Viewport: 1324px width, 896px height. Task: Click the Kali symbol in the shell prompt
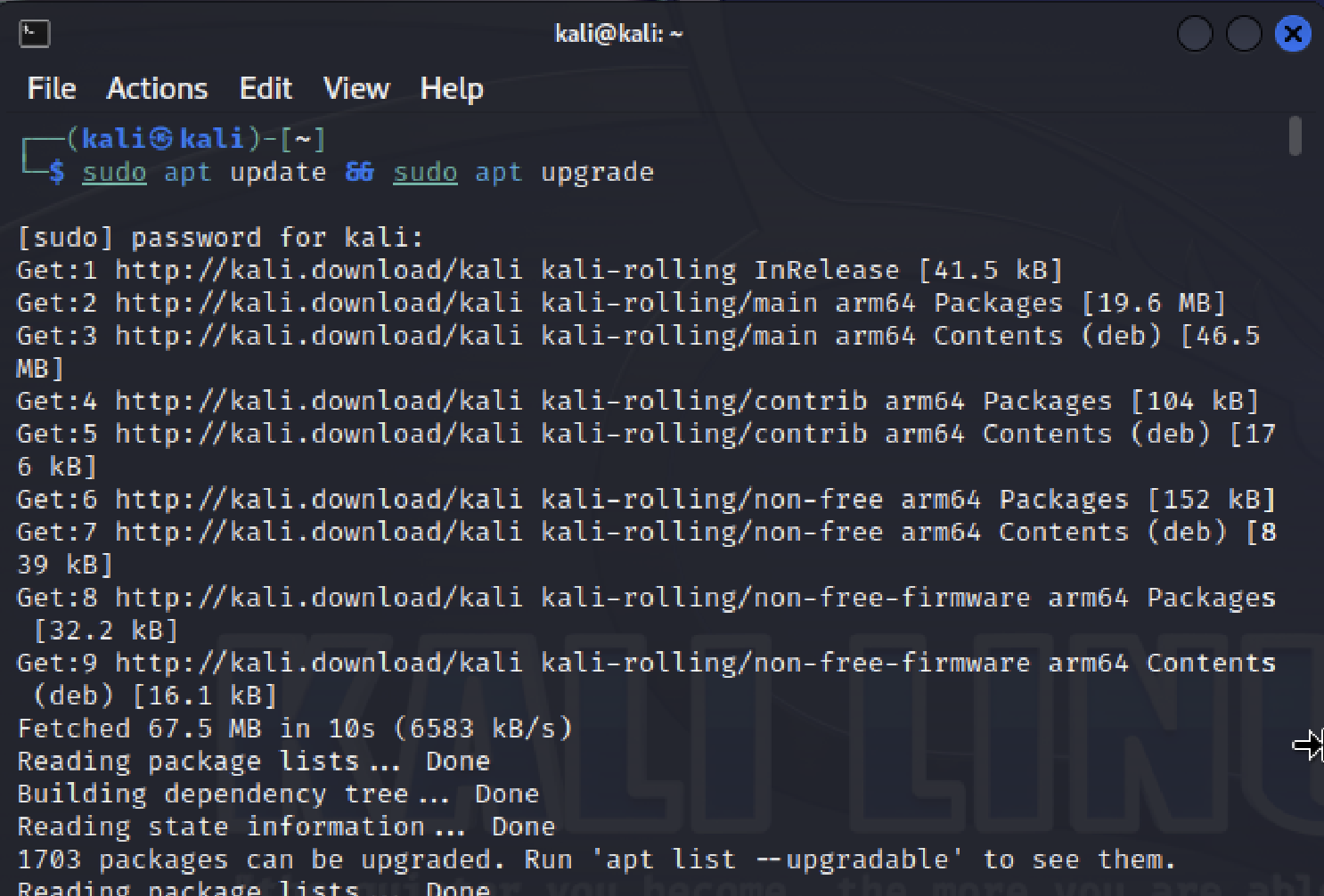coord(161,139)
